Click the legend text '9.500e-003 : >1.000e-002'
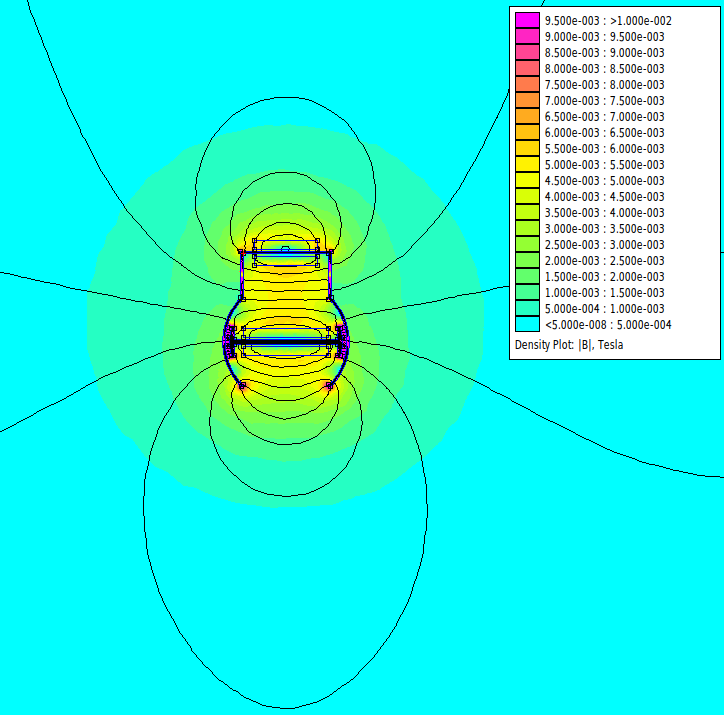The width and height of the screenshot is (724, 715). (608, 21)
